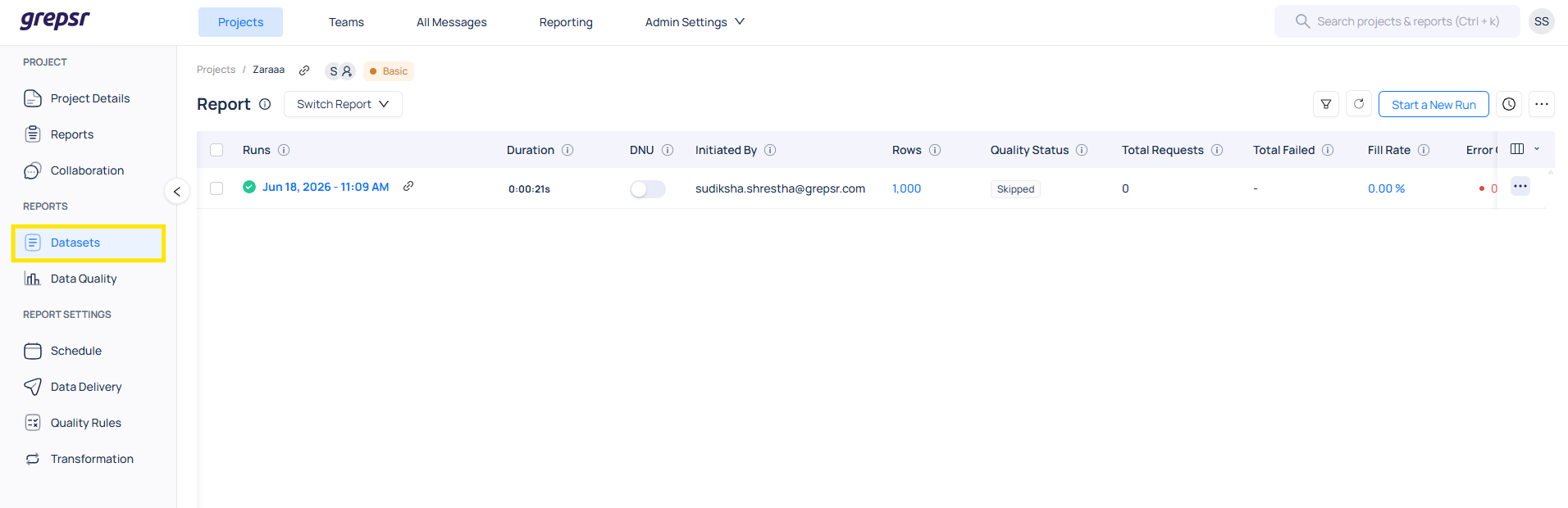This screenshot has width=1568, height=508.
Task: Click the run duration 0:00:21s
Action: point(529,189)
